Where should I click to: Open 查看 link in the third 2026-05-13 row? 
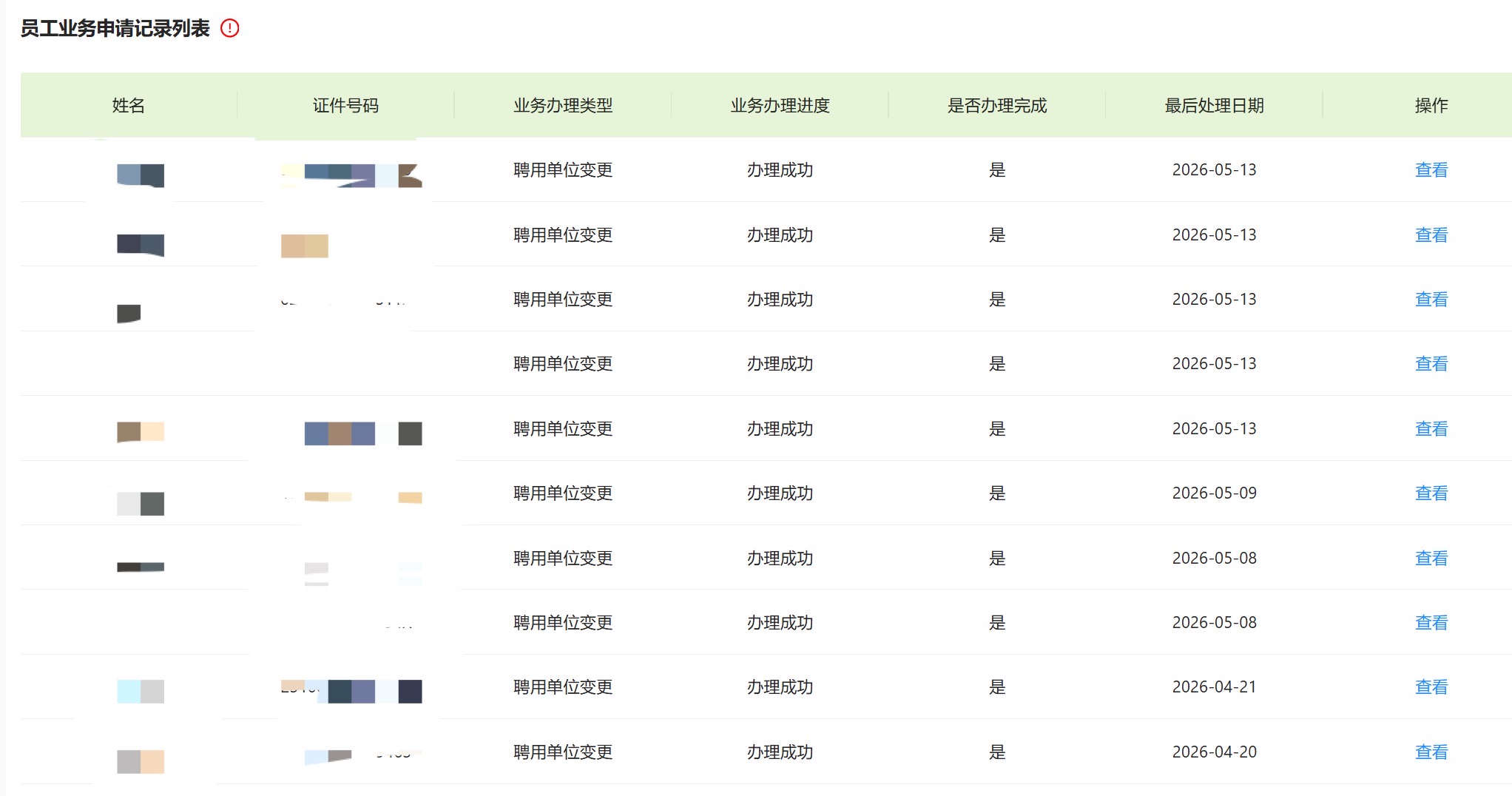click(x=1431, y=300)
